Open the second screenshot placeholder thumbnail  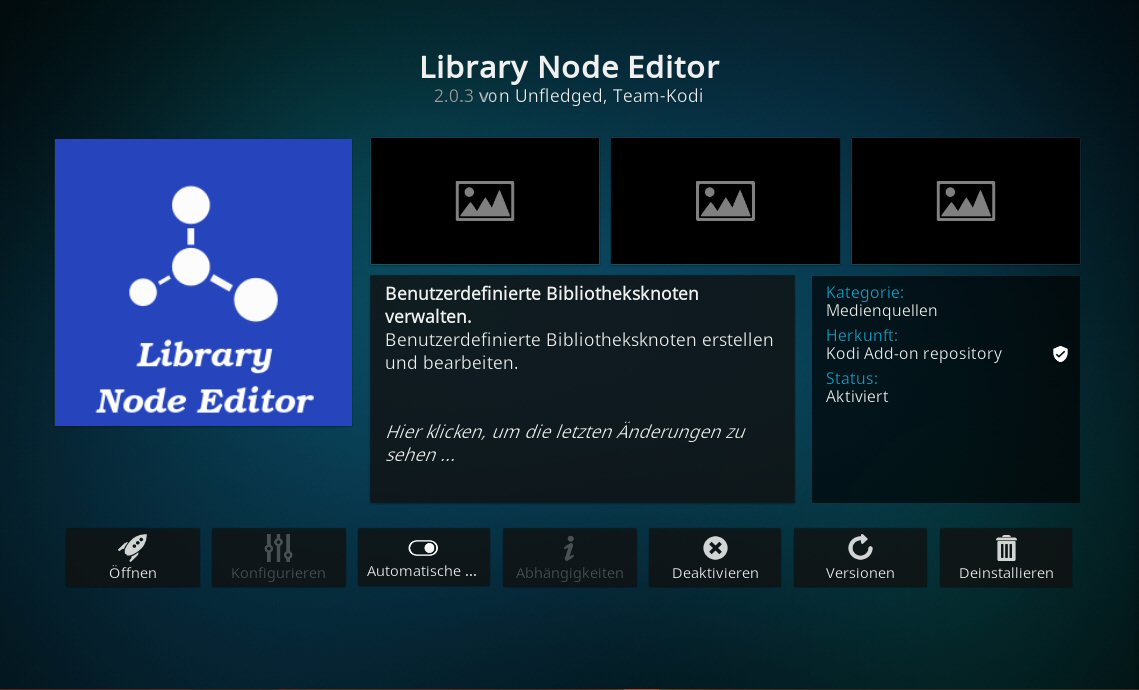725,201
